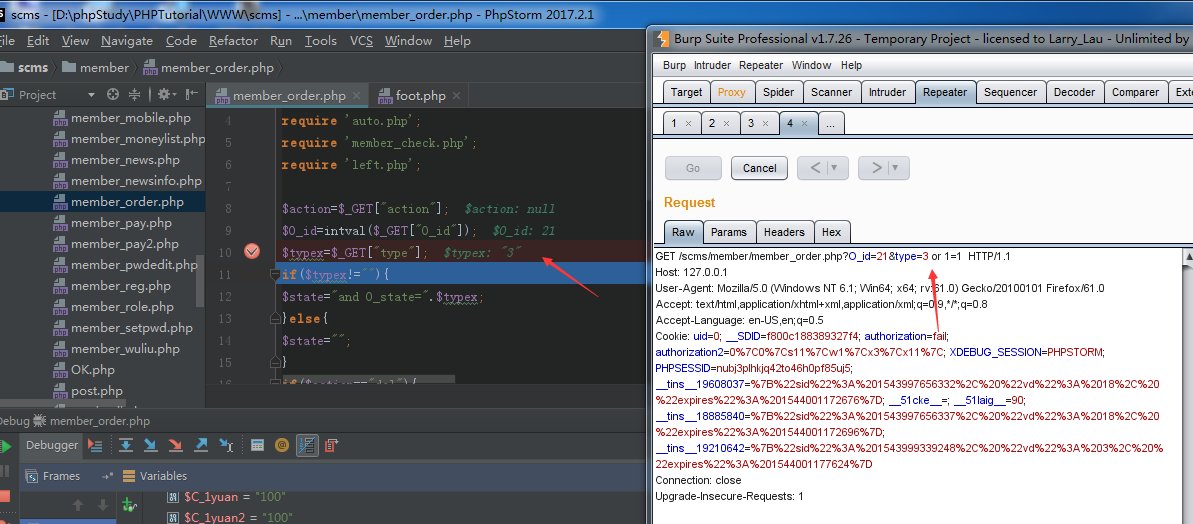The height and width of the screenshot is (524, 1193).
Task: Open Burp menu in Burp Suite
Action: pyautogui.click(x=674, y=65)
